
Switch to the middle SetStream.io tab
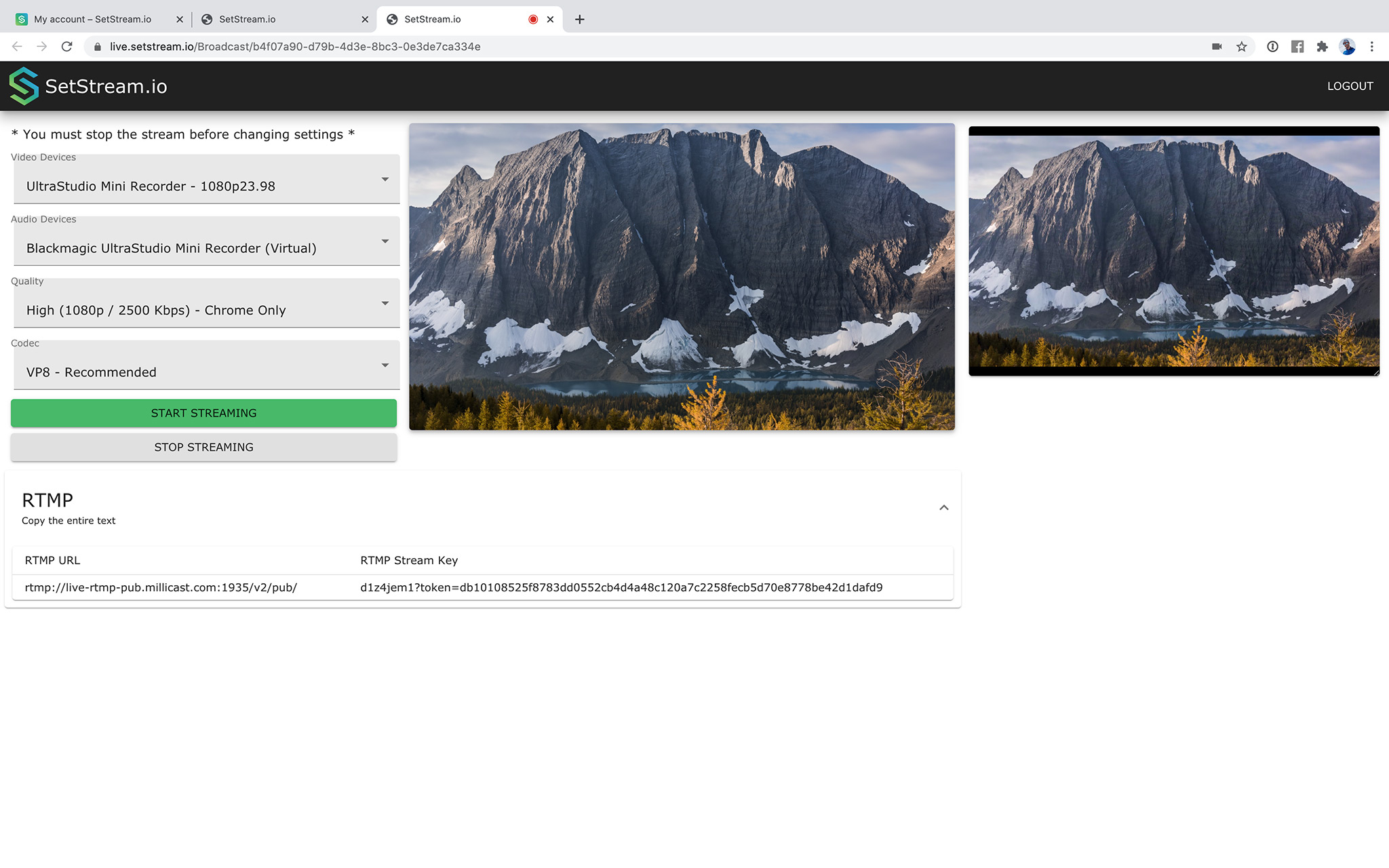click(x=283, y=20)
